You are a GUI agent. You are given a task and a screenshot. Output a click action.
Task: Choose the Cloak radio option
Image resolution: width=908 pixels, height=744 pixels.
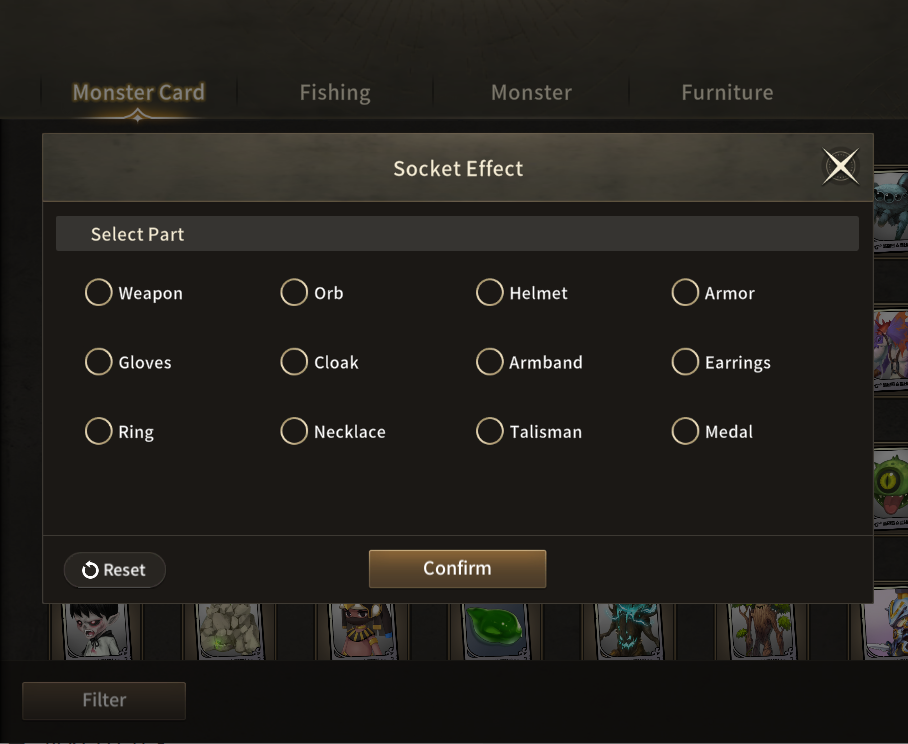[x=294, y=362]
